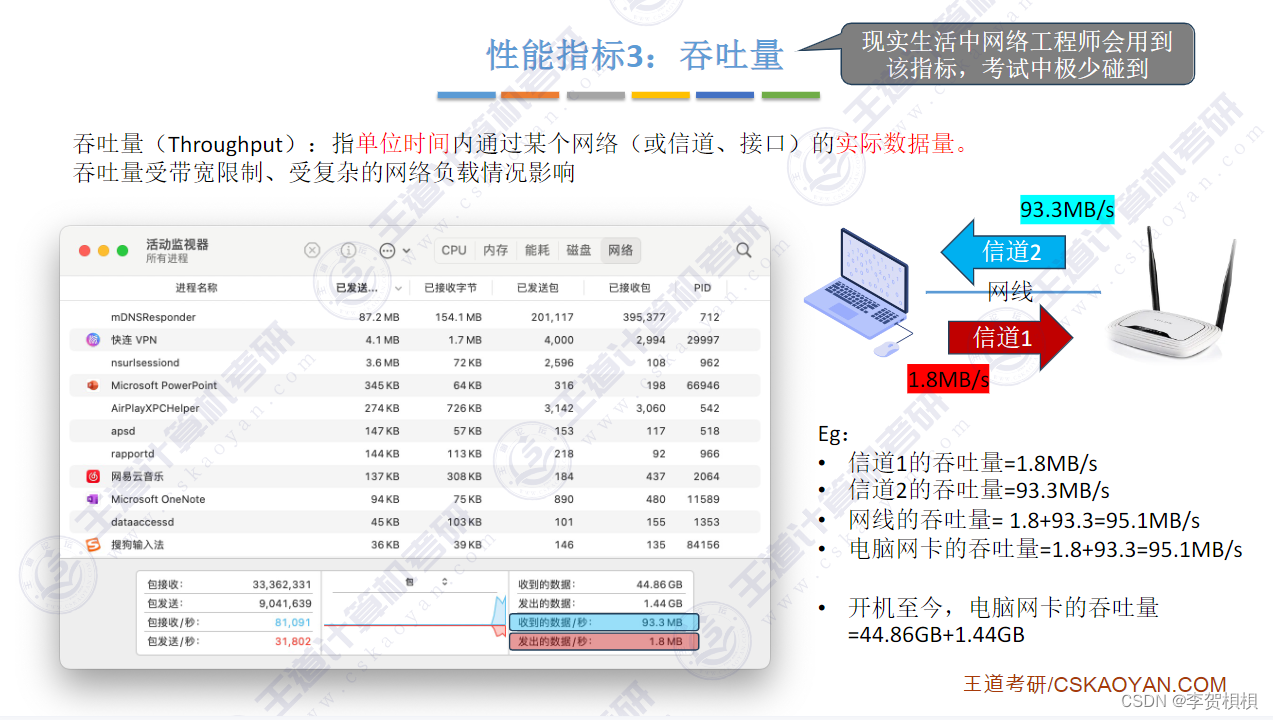Switch to the 网络 tab
The image size is (1273, 720).
click(x=621, y=250)
